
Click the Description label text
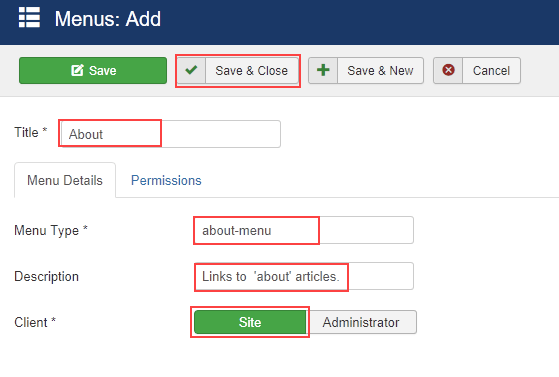[46, 276]
